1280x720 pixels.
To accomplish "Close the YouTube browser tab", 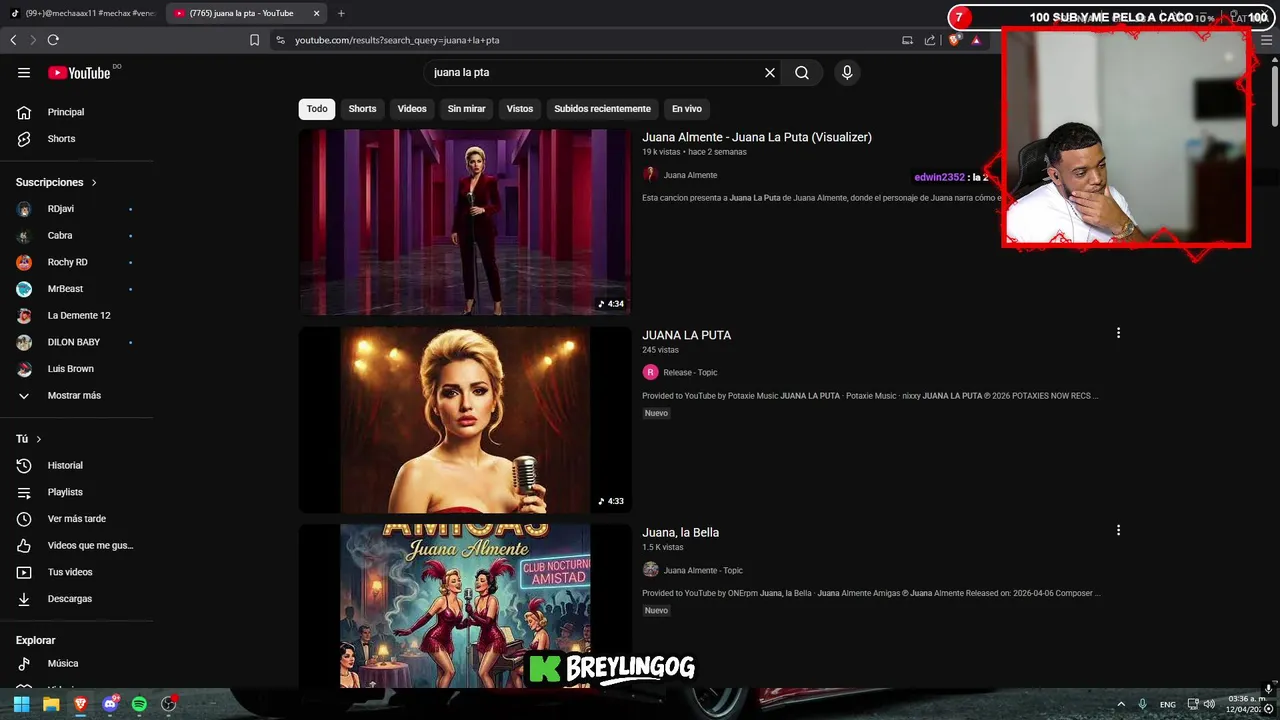I will point(316,13).
